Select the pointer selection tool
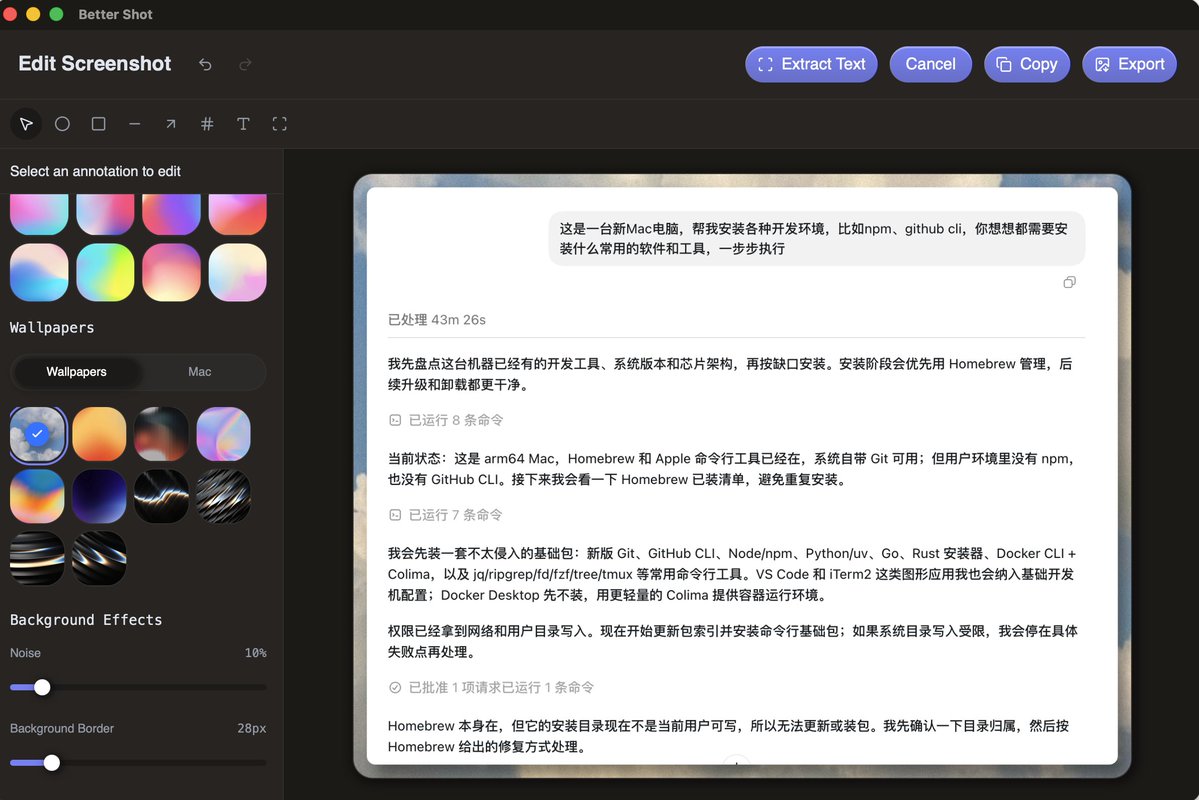 (x=26, y=124)
